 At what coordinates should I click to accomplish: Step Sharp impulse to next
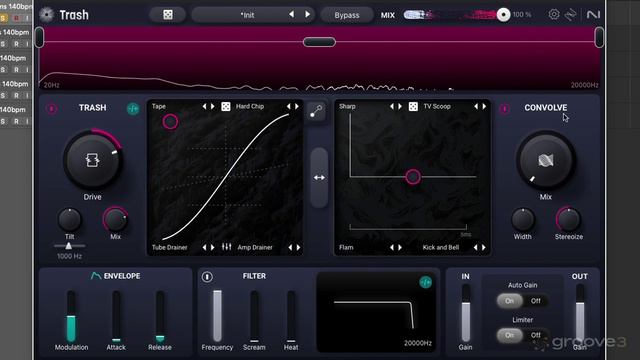click(400, 107)
